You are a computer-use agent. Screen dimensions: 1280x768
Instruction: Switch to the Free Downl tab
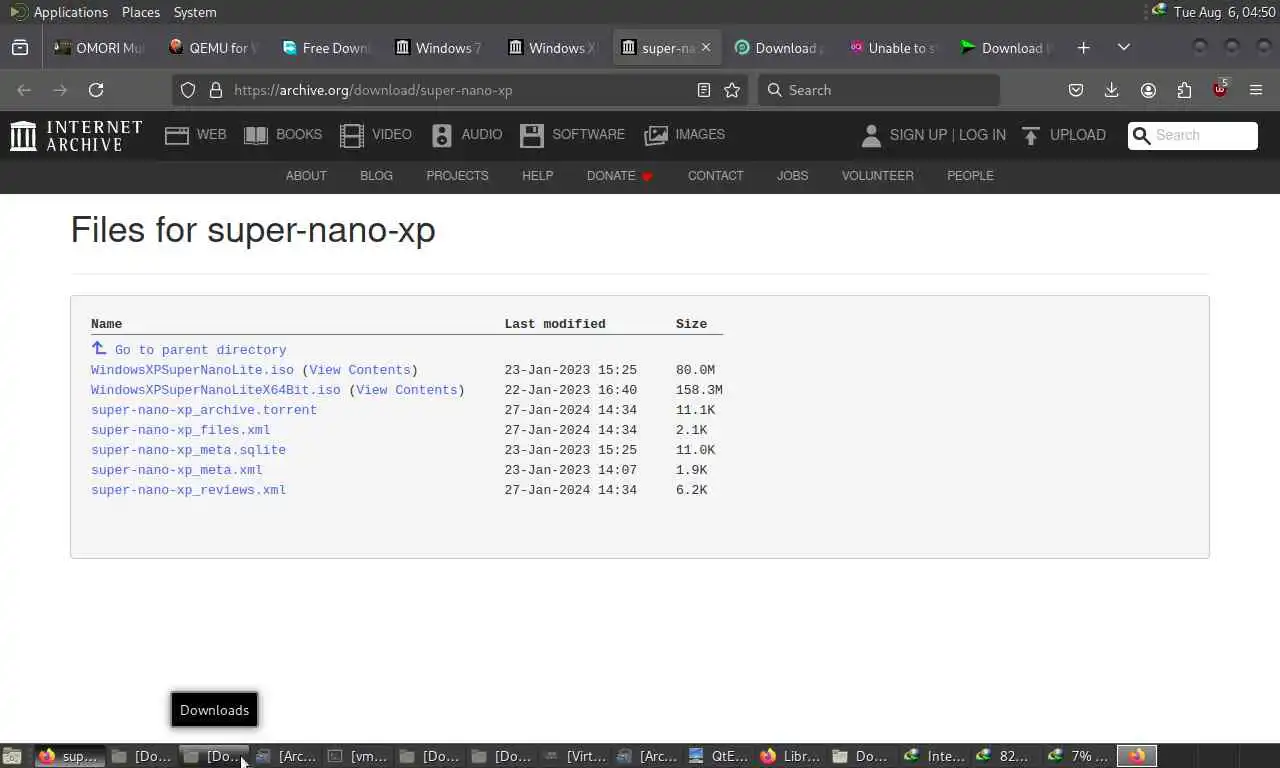[327, 48]
